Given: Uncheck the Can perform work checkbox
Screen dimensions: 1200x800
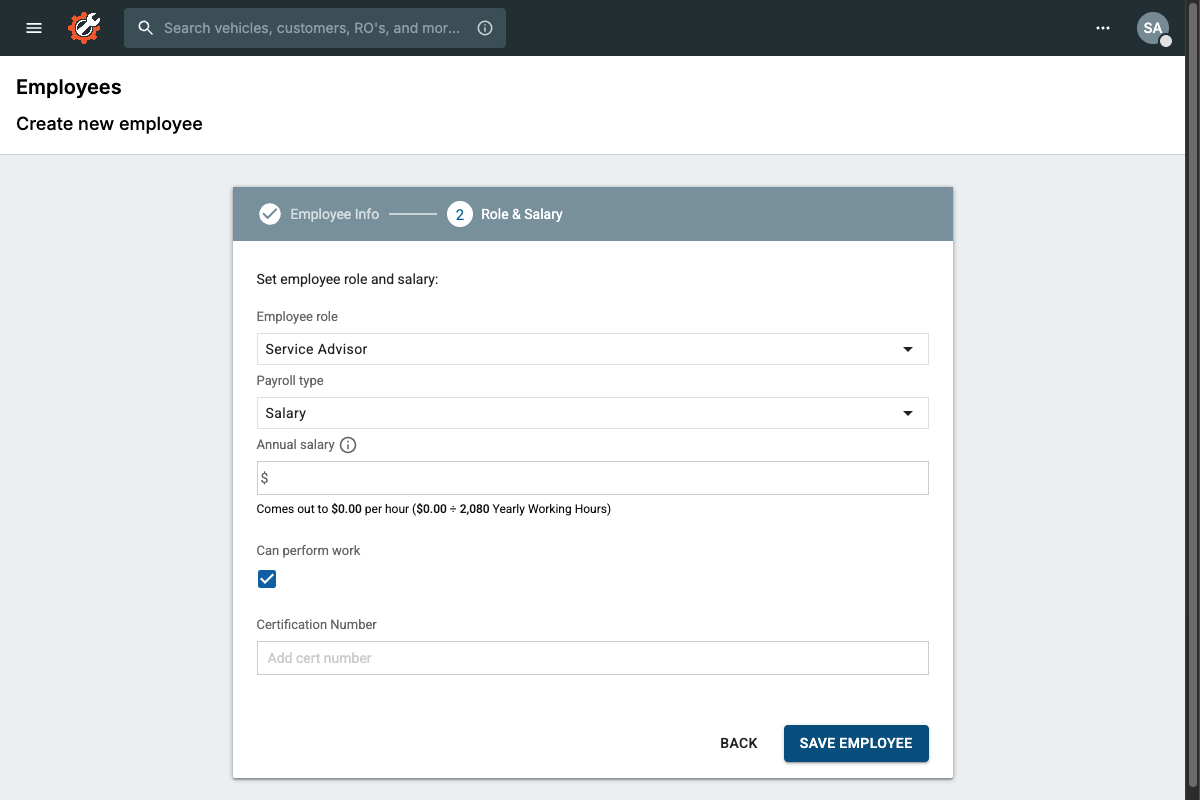Looking at the screenshot, I should click(266, 578).
